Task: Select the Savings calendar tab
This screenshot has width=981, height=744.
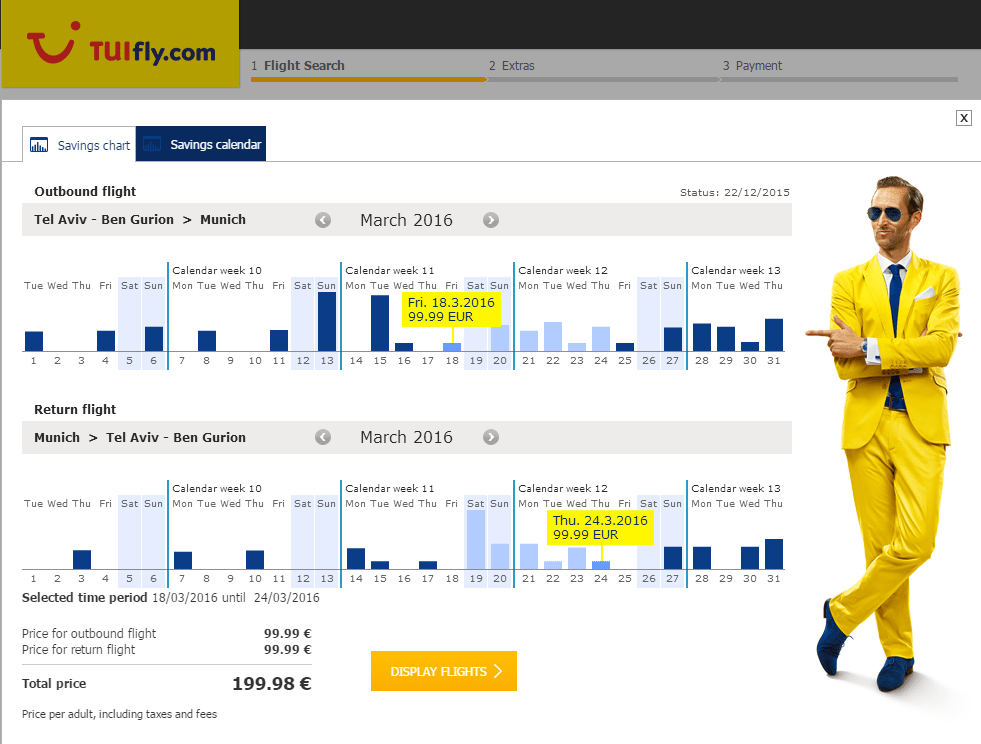Action: click(x=201, y=144)
